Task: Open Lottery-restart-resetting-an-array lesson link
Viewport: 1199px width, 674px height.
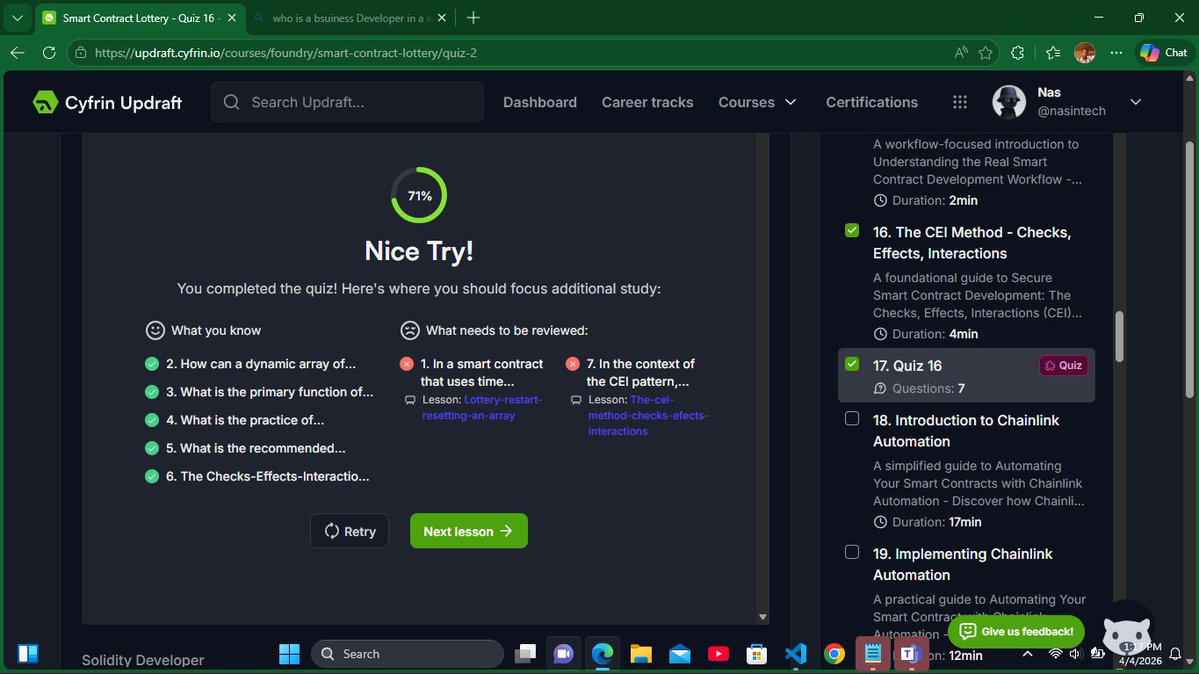Action: pyautogui.click(x=482, y=408)
